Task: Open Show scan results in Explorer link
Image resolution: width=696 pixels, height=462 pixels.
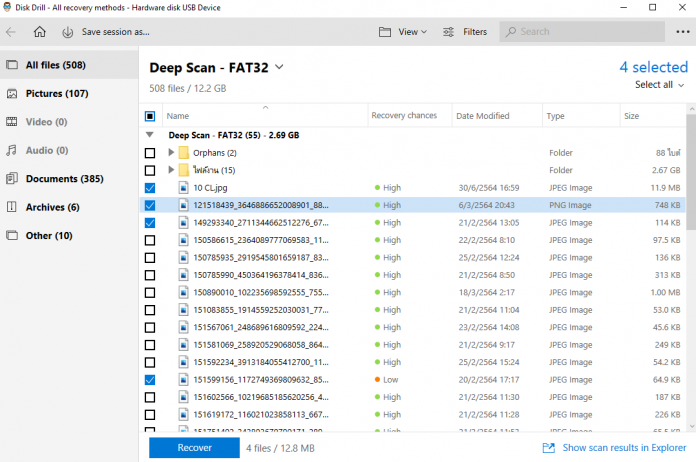Action: tap(615, 448)
